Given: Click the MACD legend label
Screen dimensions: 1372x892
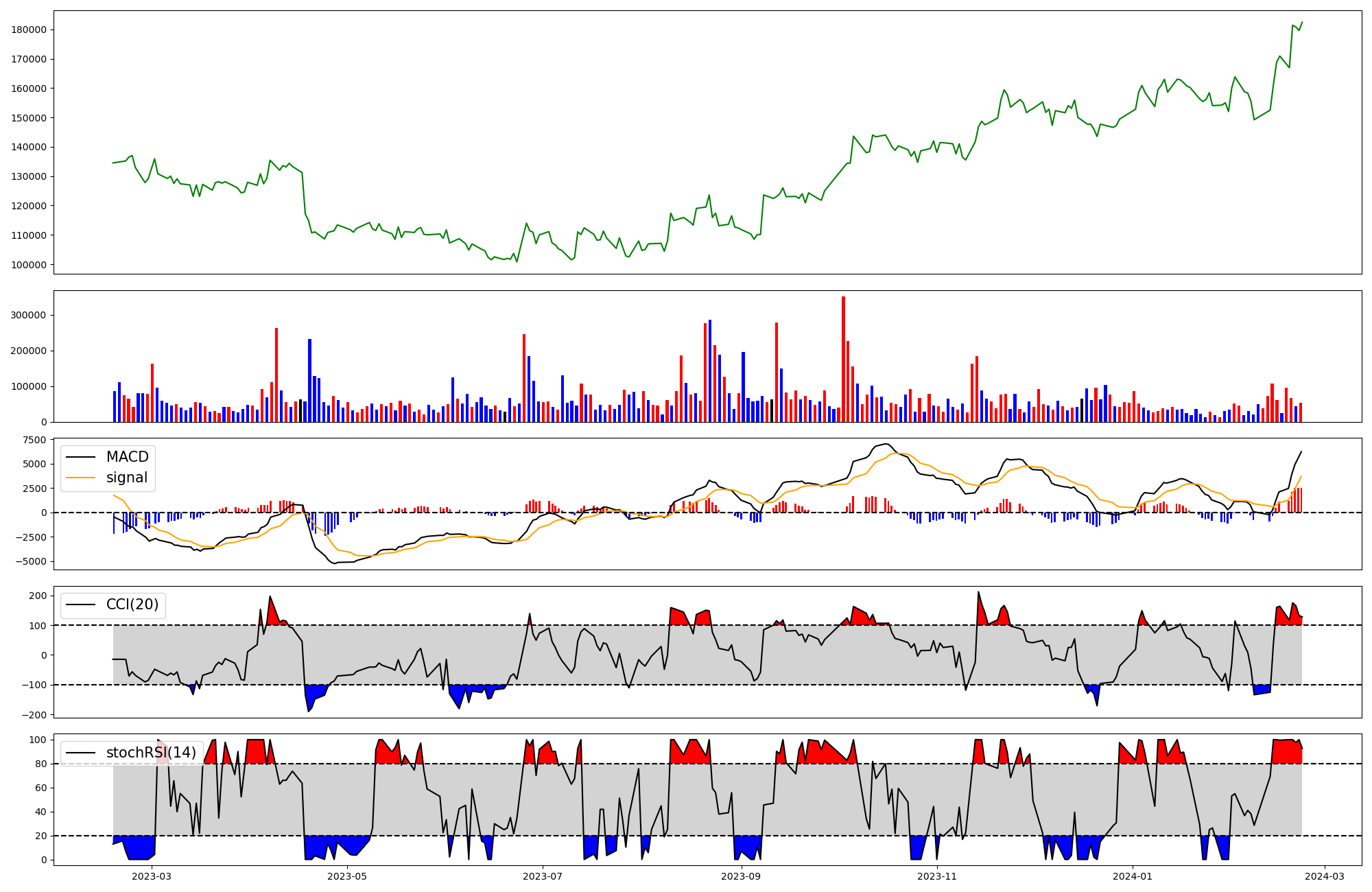Looking at the screenshot, I should click(127, 457).
